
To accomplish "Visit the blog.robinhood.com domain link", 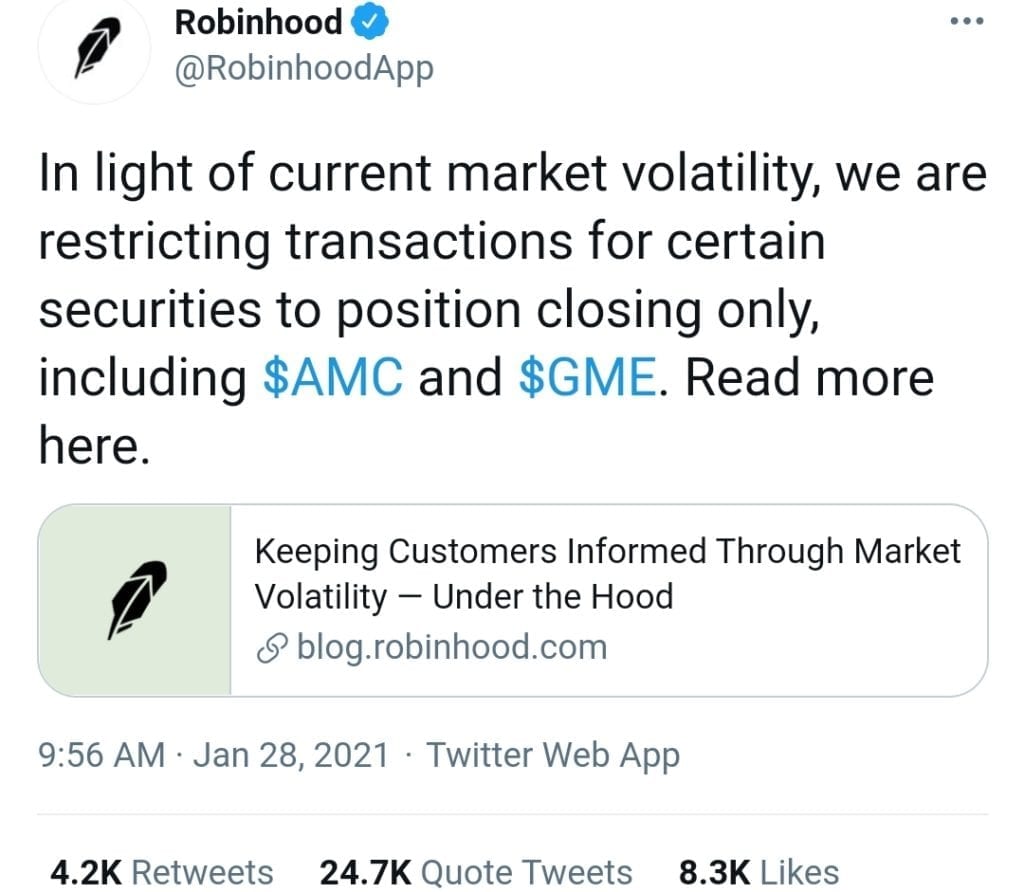I will pos(452,647).
